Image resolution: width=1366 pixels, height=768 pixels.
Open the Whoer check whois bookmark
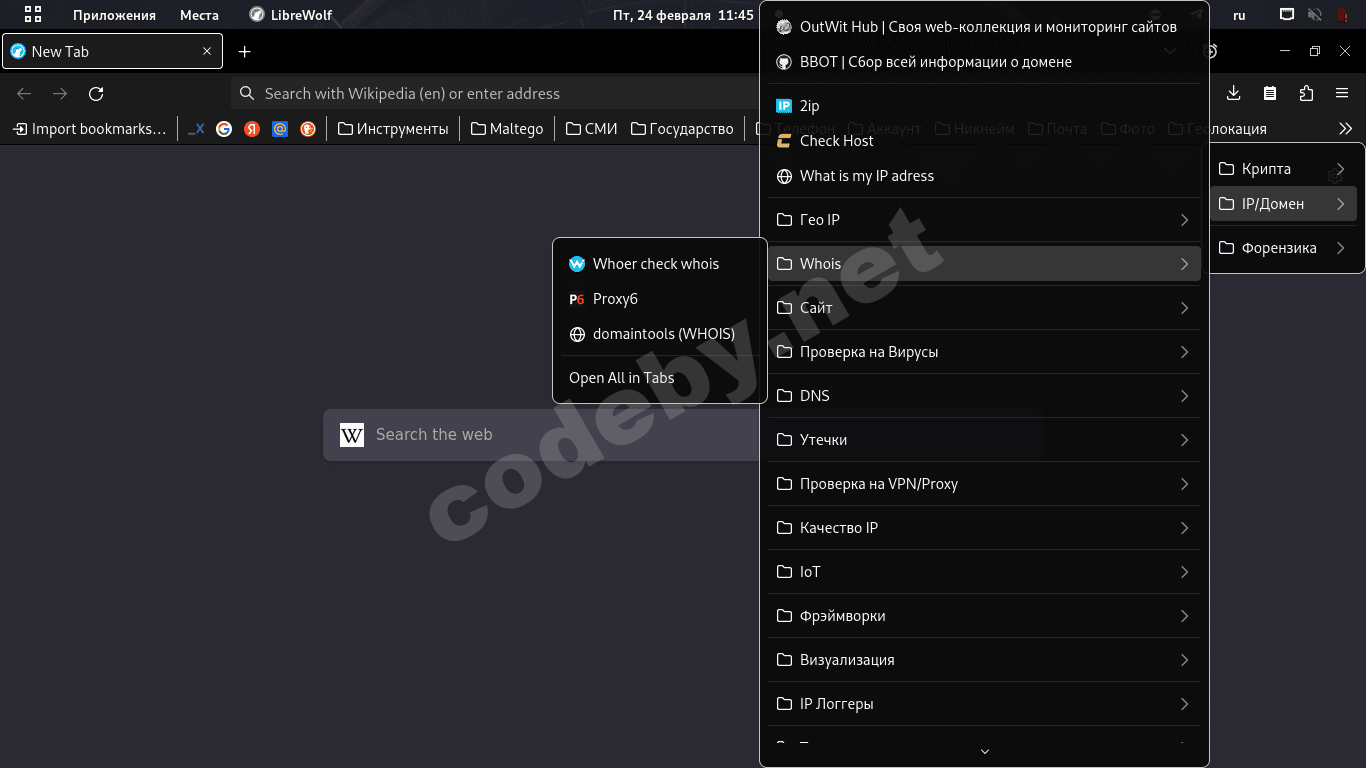tap(660, 264)
